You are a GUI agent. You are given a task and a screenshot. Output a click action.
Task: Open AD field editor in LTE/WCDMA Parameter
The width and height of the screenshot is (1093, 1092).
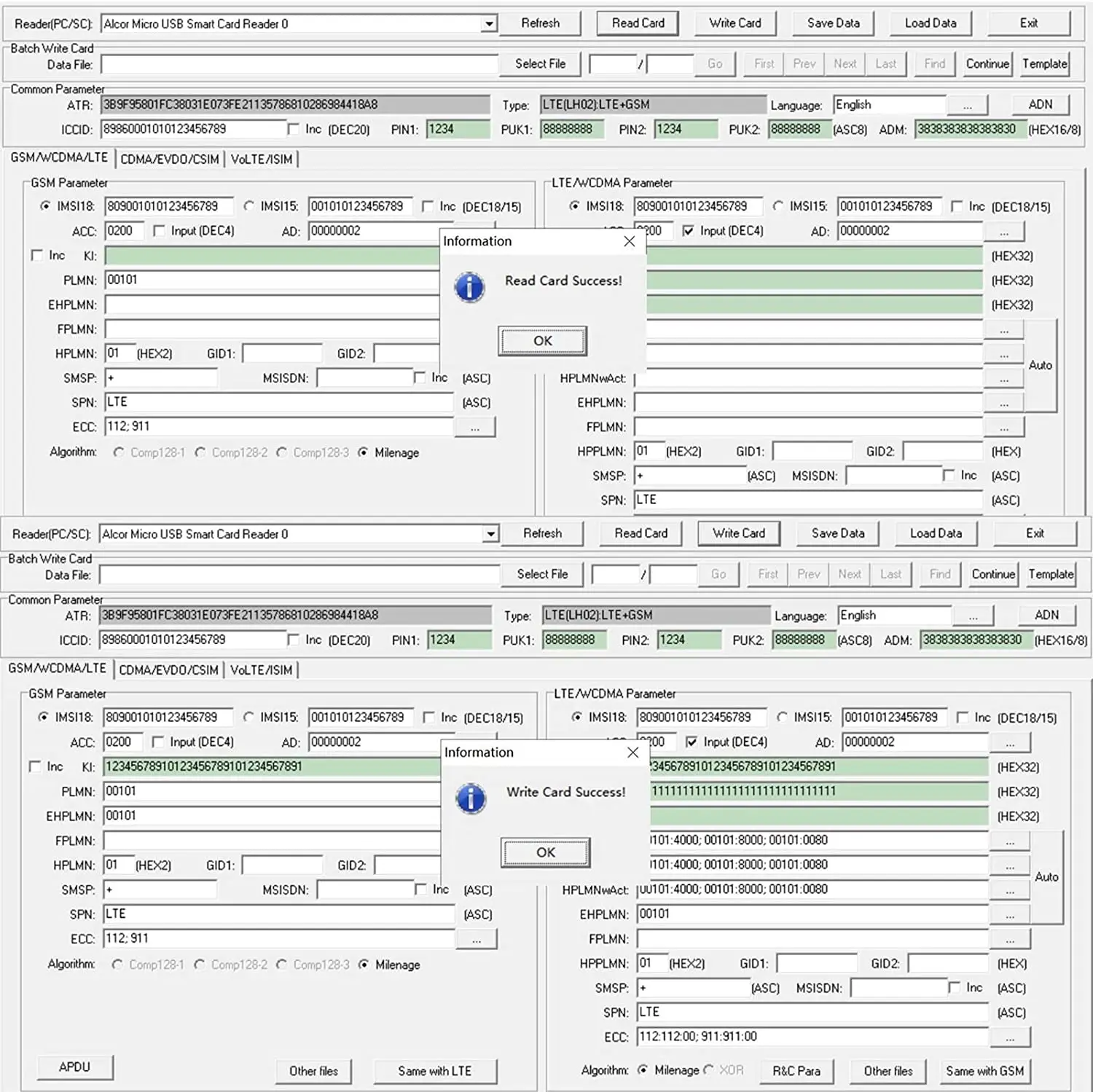1005,231
